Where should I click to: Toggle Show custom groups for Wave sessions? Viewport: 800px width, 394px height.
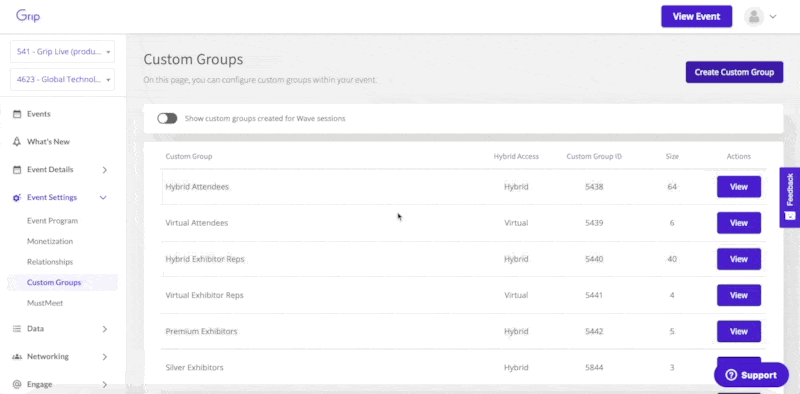click(167, 118)
